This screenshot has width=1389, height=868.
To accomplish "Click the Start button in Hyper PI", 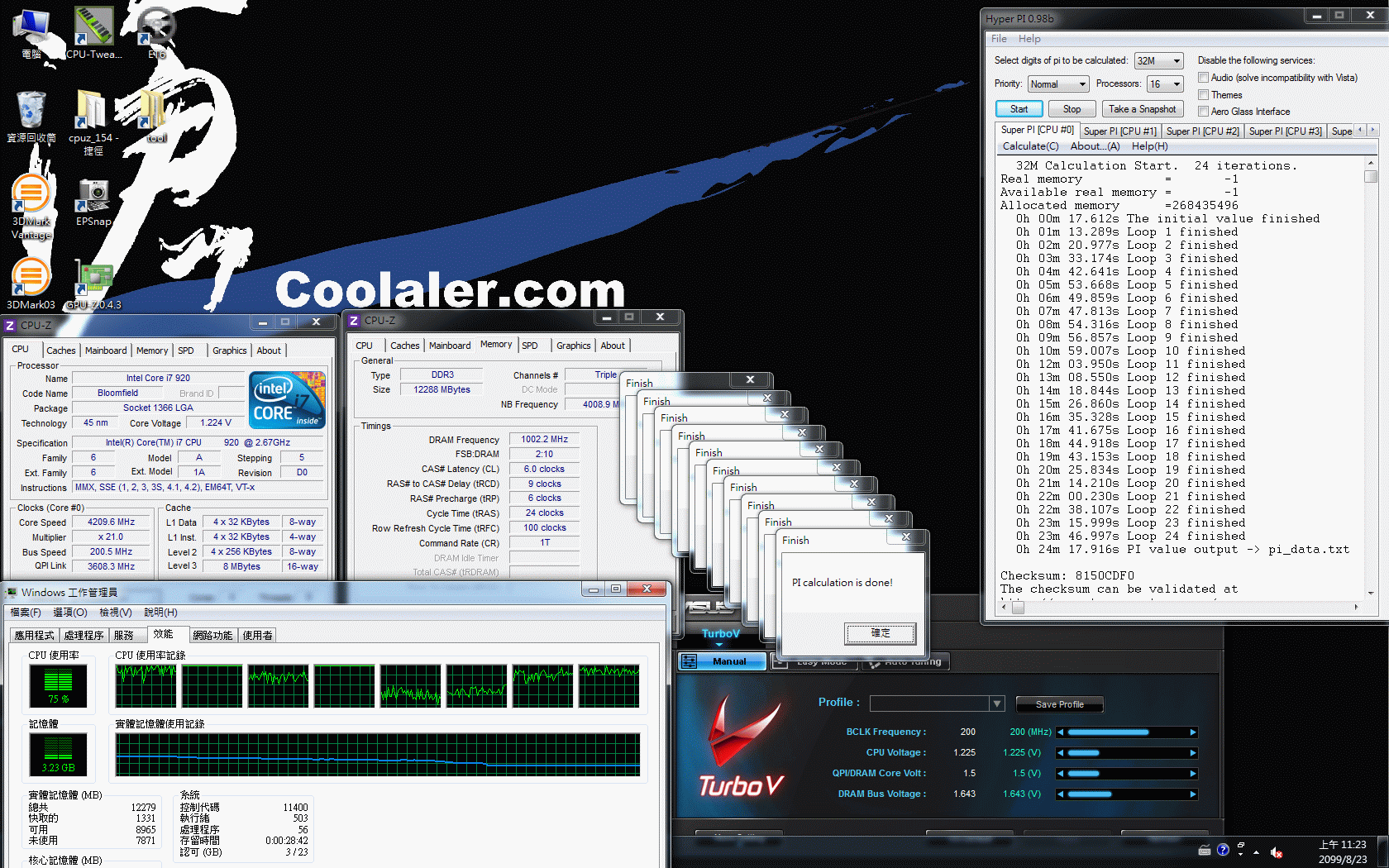I will [1019, 109].
